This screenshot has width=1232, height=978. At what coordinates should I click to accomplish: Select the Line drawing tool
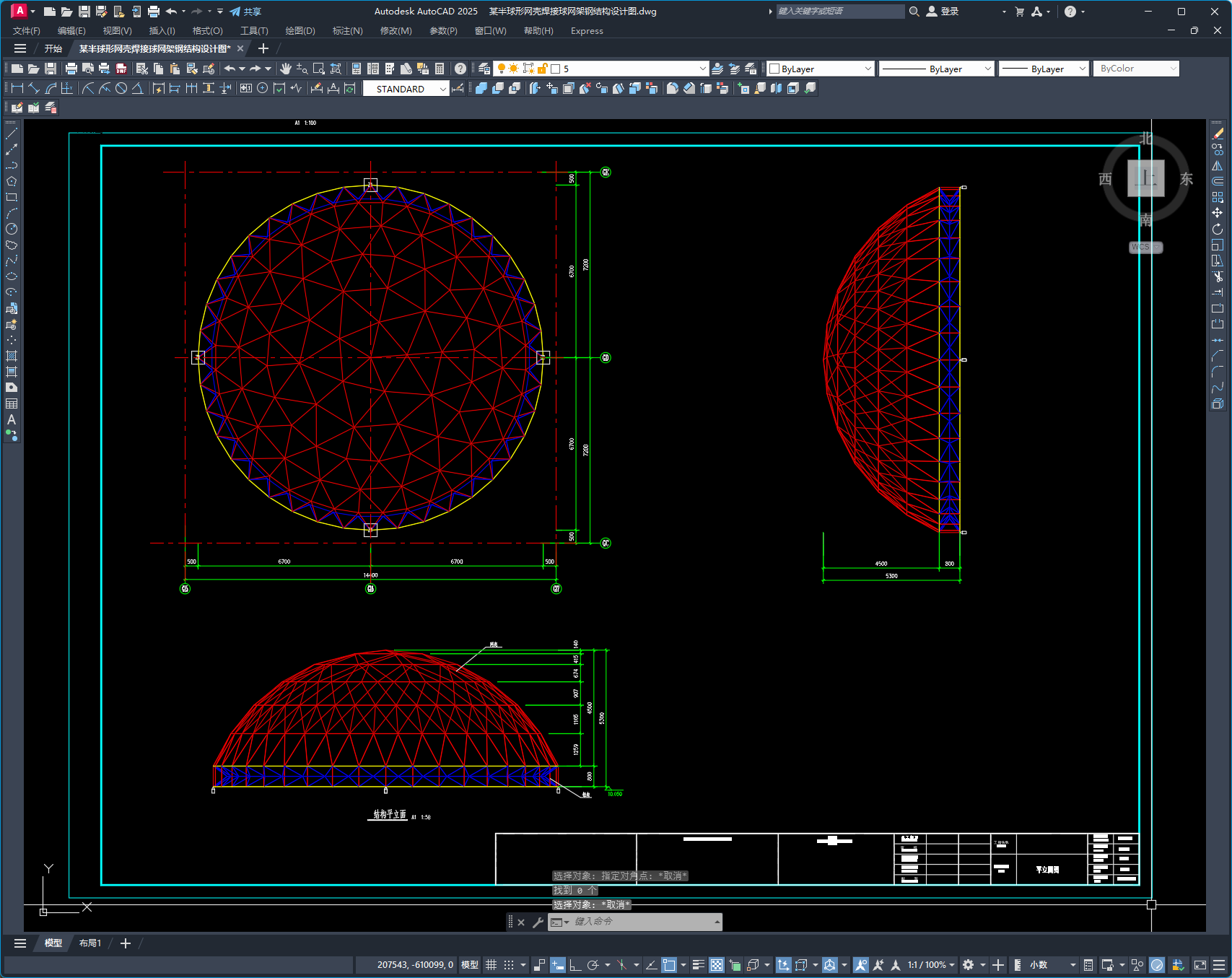tap(12, 134)
